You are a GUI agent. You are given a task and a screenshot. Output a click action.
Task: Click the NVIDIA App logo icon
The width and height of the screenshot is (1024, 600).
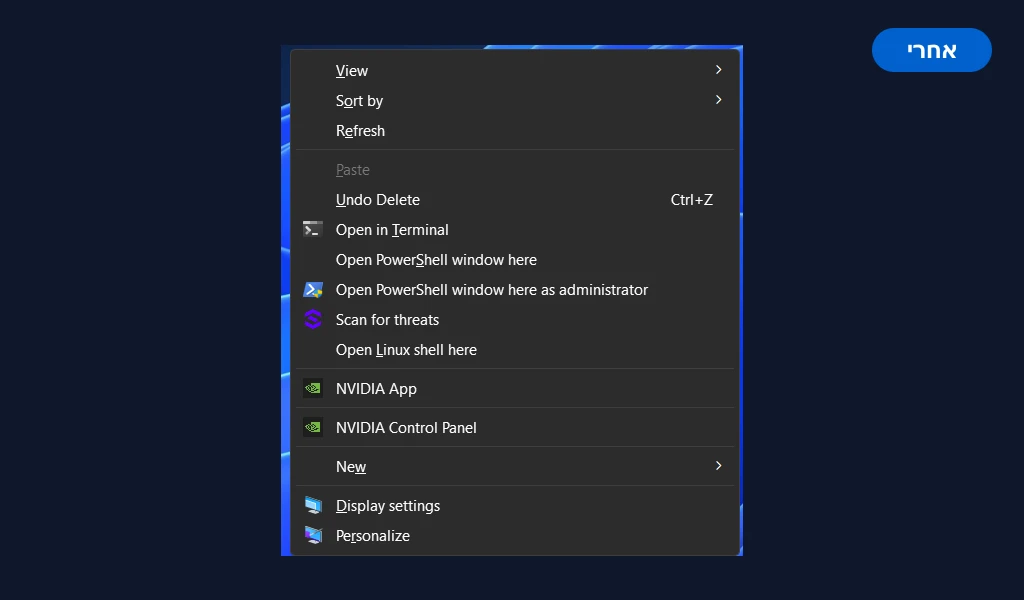click(313, 388)
